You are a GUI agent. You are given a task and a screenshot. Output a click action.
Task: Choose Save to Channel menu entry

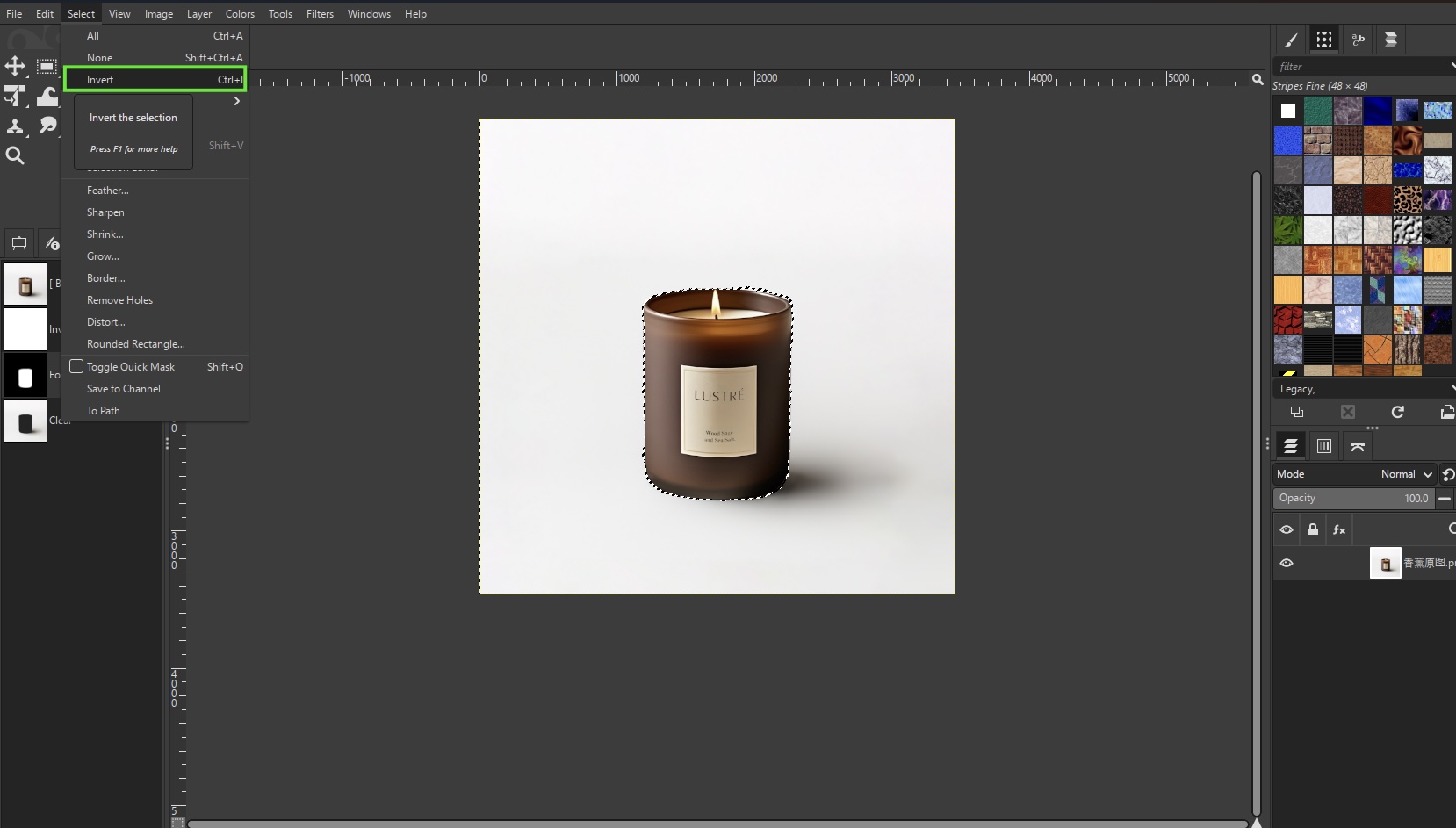coord(155,389)
